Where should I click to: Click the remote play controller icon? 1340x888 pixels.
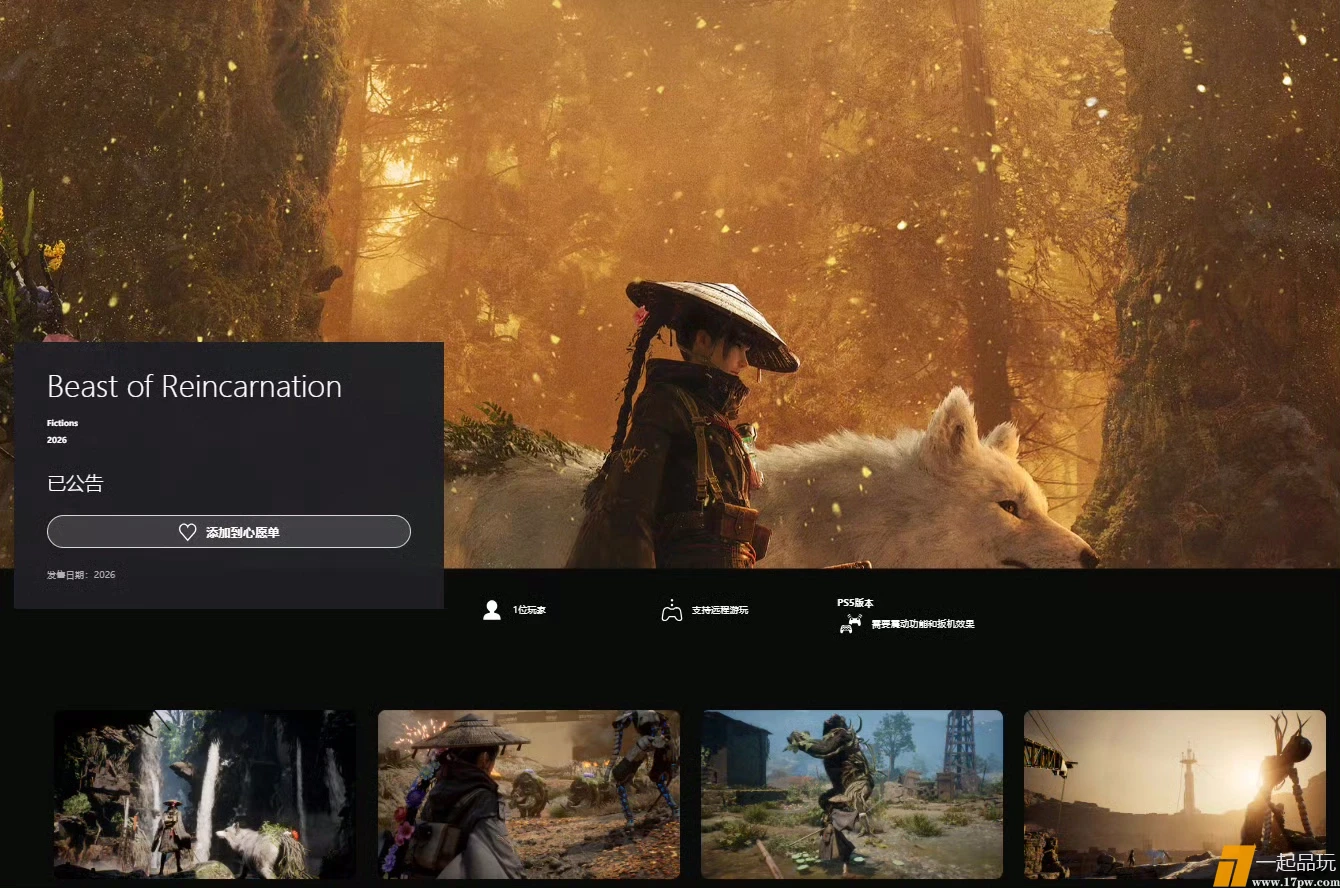click(671, 610)
